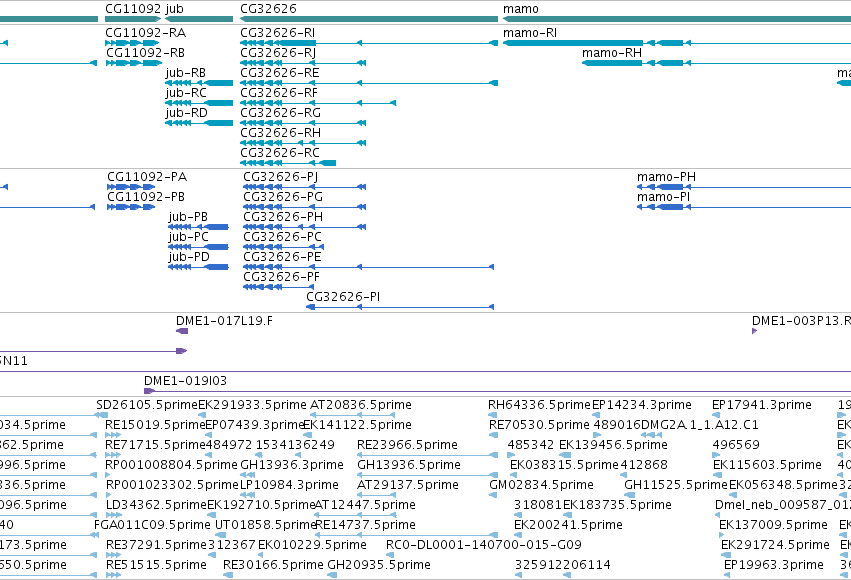Open EST RC0-DL0001-140700-015-G09
851x580 pixels.
[x=484, y=546]
